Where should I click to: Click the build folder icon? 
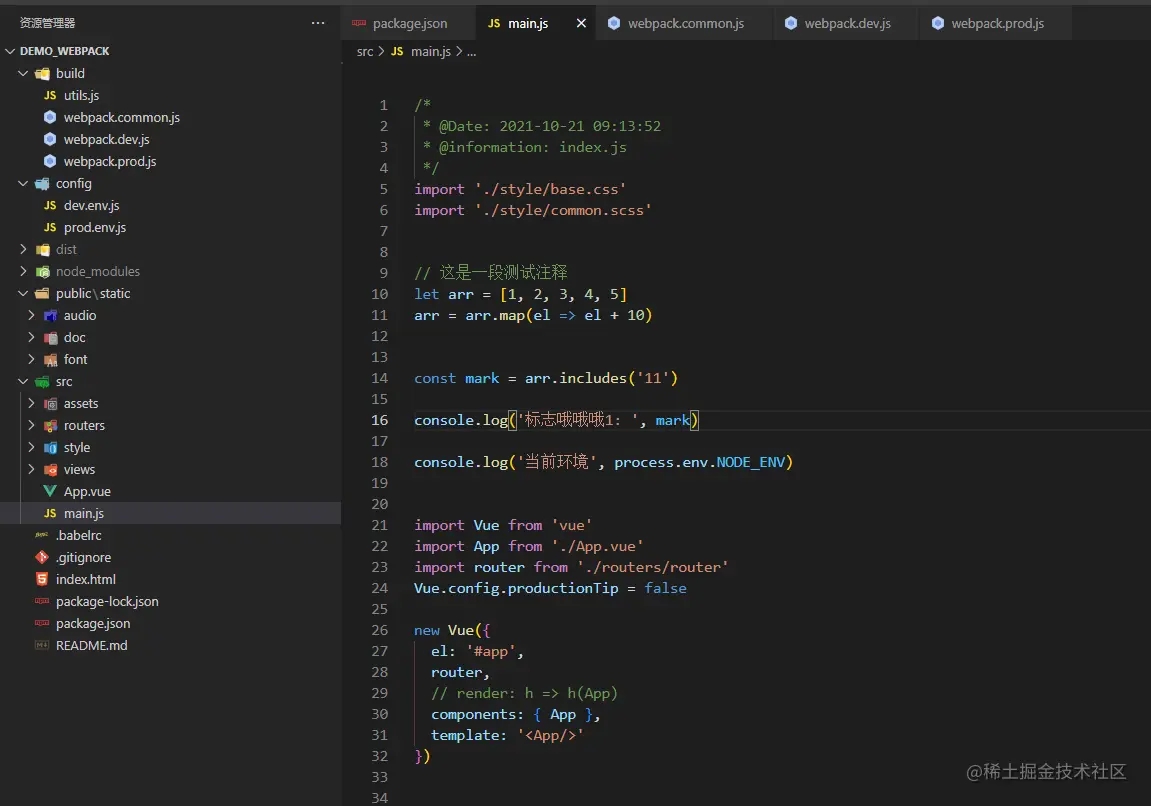pos(43,73)
